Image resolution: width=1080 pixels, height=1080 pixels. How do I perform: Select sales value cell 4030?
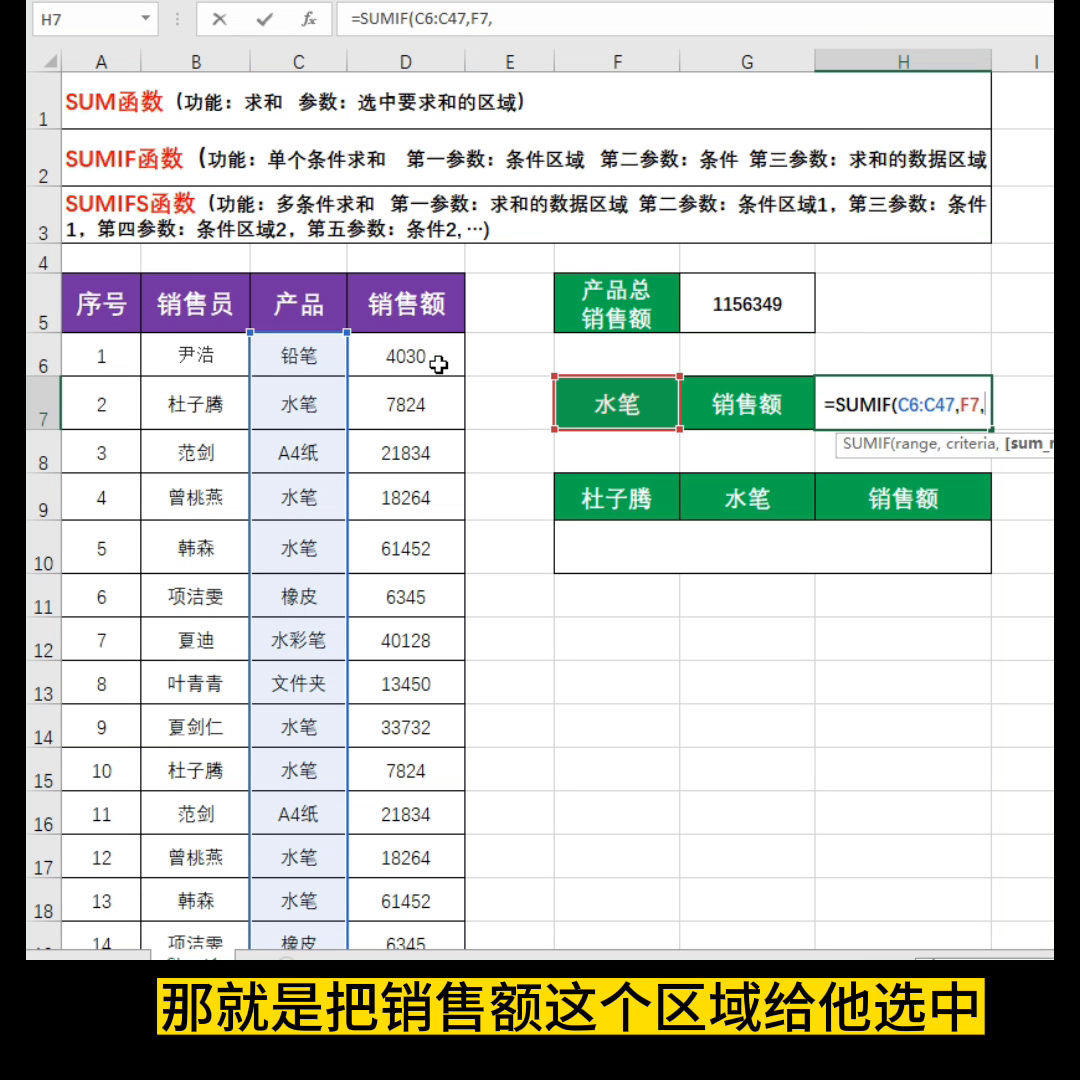point(406,355)
